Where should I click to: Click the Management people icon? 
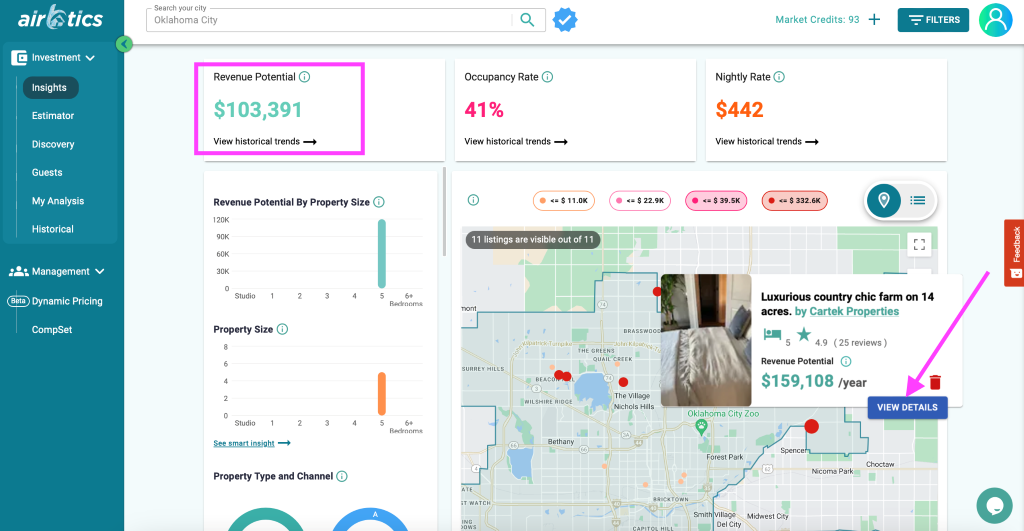(18, 271)
